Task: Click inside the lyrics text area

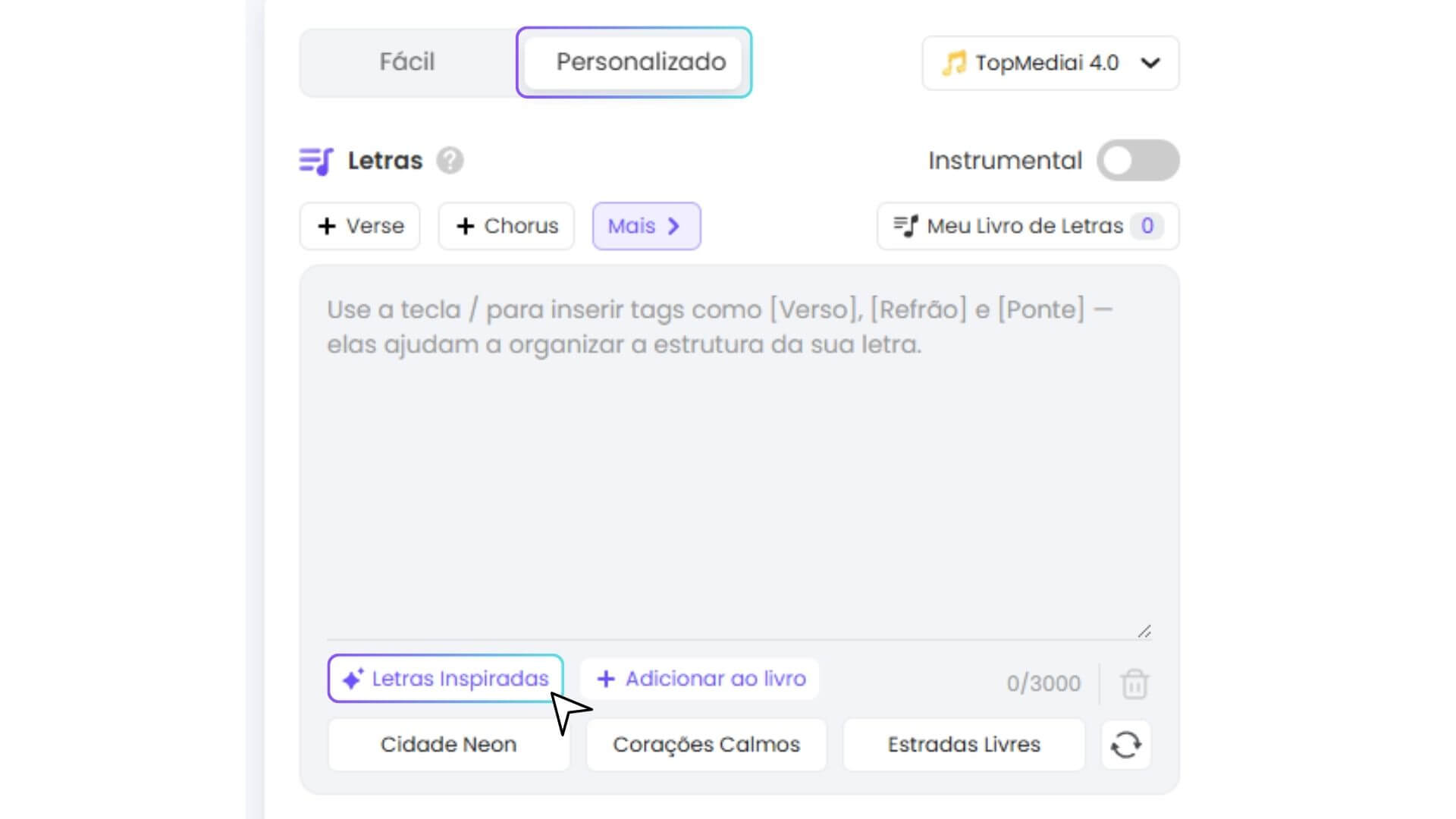Action: (x=739, y=470)
